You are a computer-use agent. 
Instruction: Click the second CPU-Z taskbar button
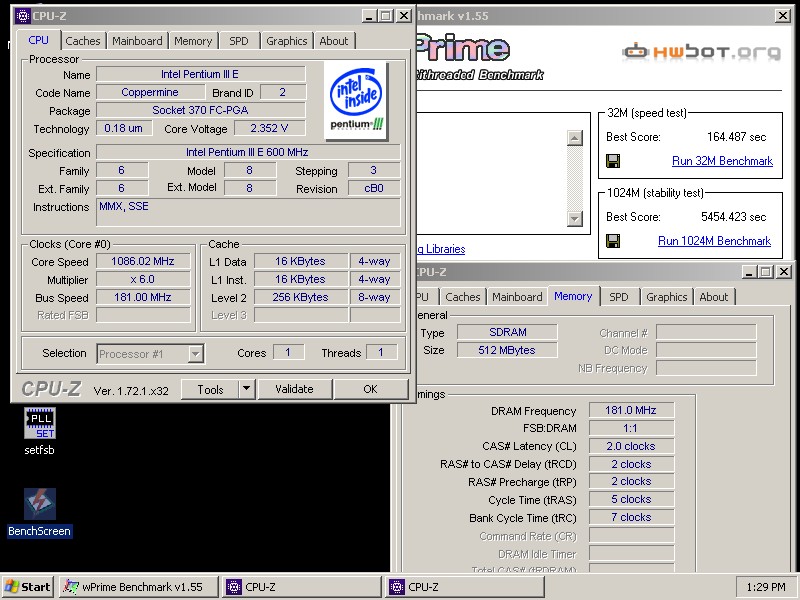pyautogui.click(x=465, y=587)
